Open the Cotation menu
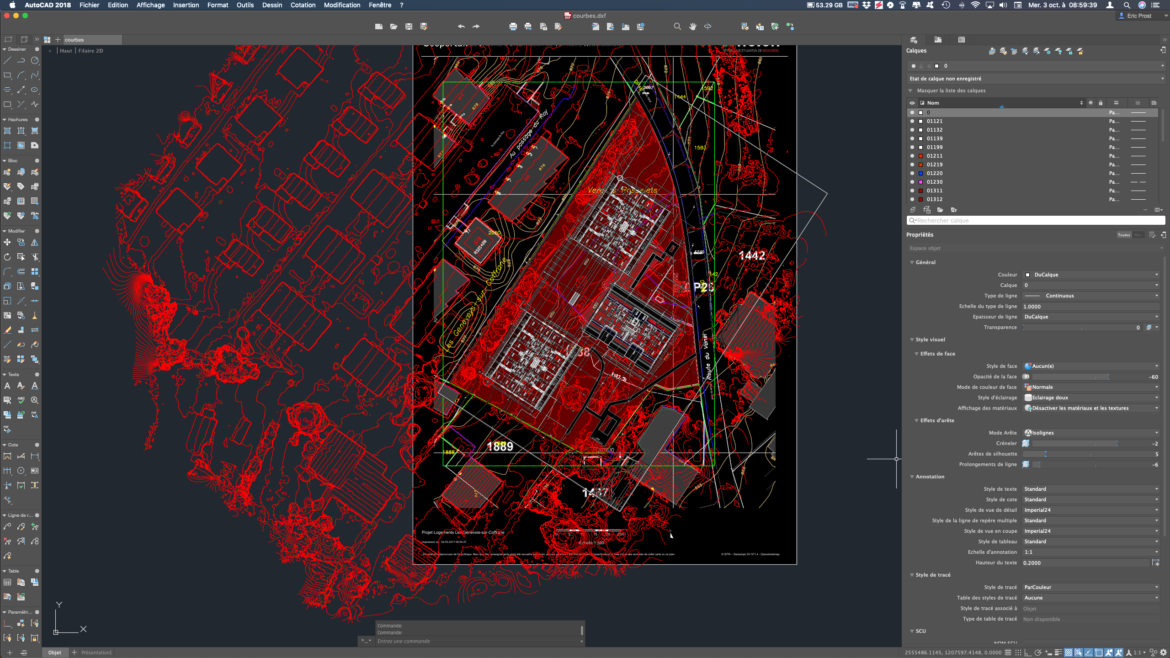 (x=302, y=4)
